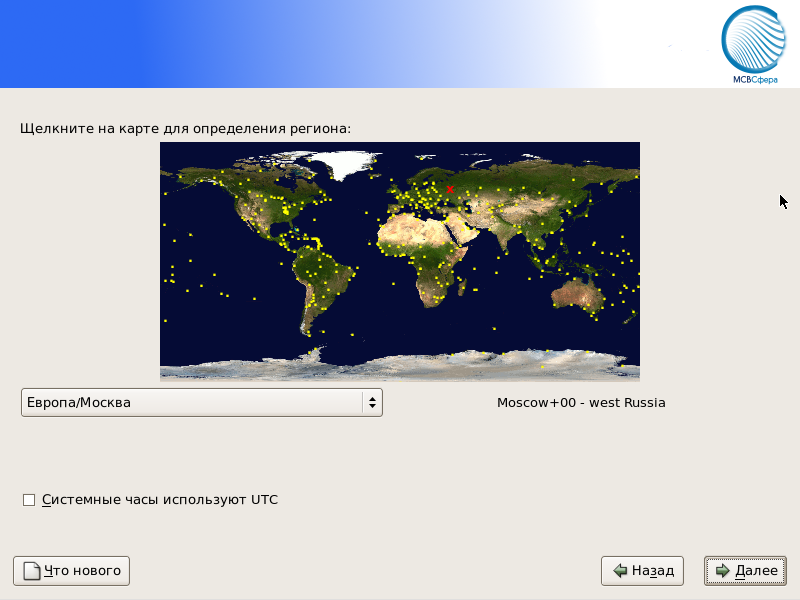The image size is (800, 600).
Task: Proceed with the 'Далее' button
Action: [745, 571]
